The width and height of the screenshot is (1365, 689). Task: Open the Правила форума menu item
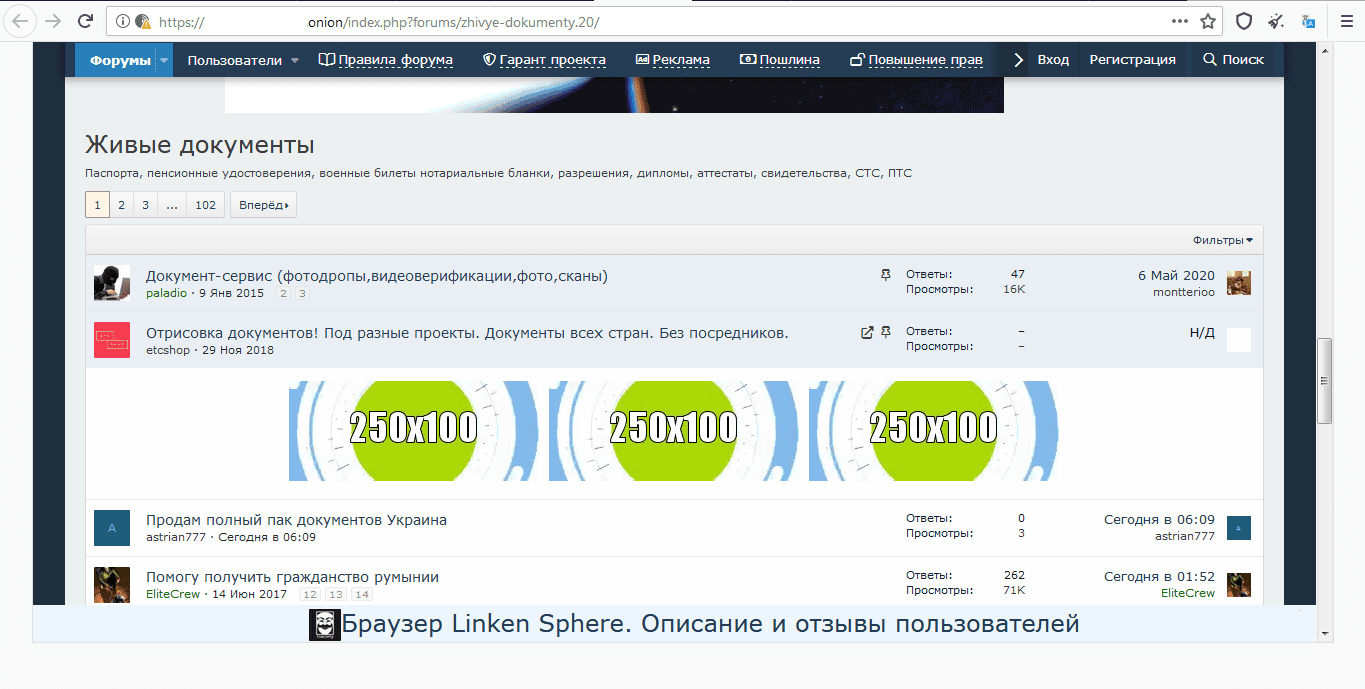tap(386, 60)
